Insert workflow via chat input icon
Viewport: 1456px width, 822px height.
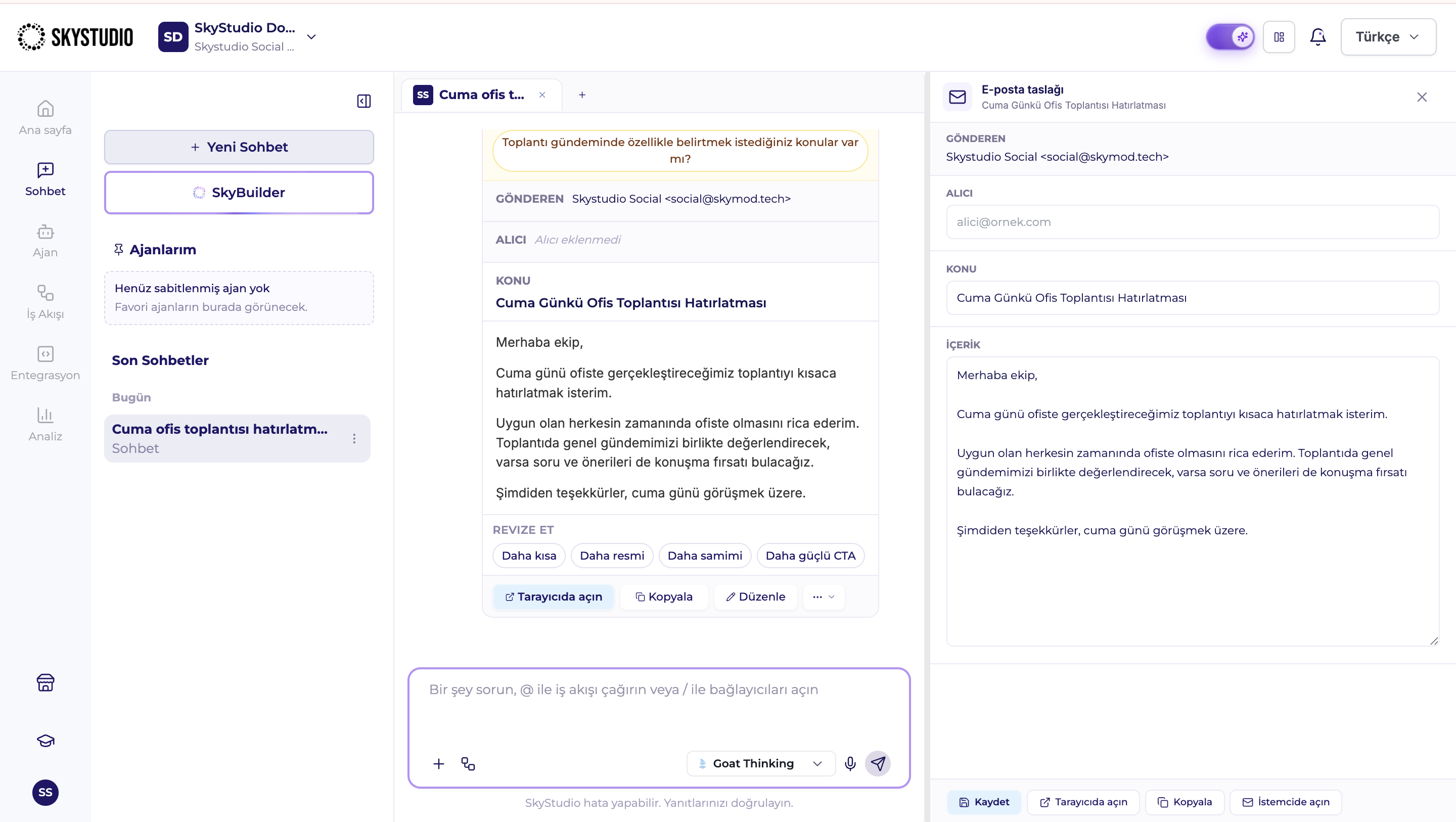(468, 763)
